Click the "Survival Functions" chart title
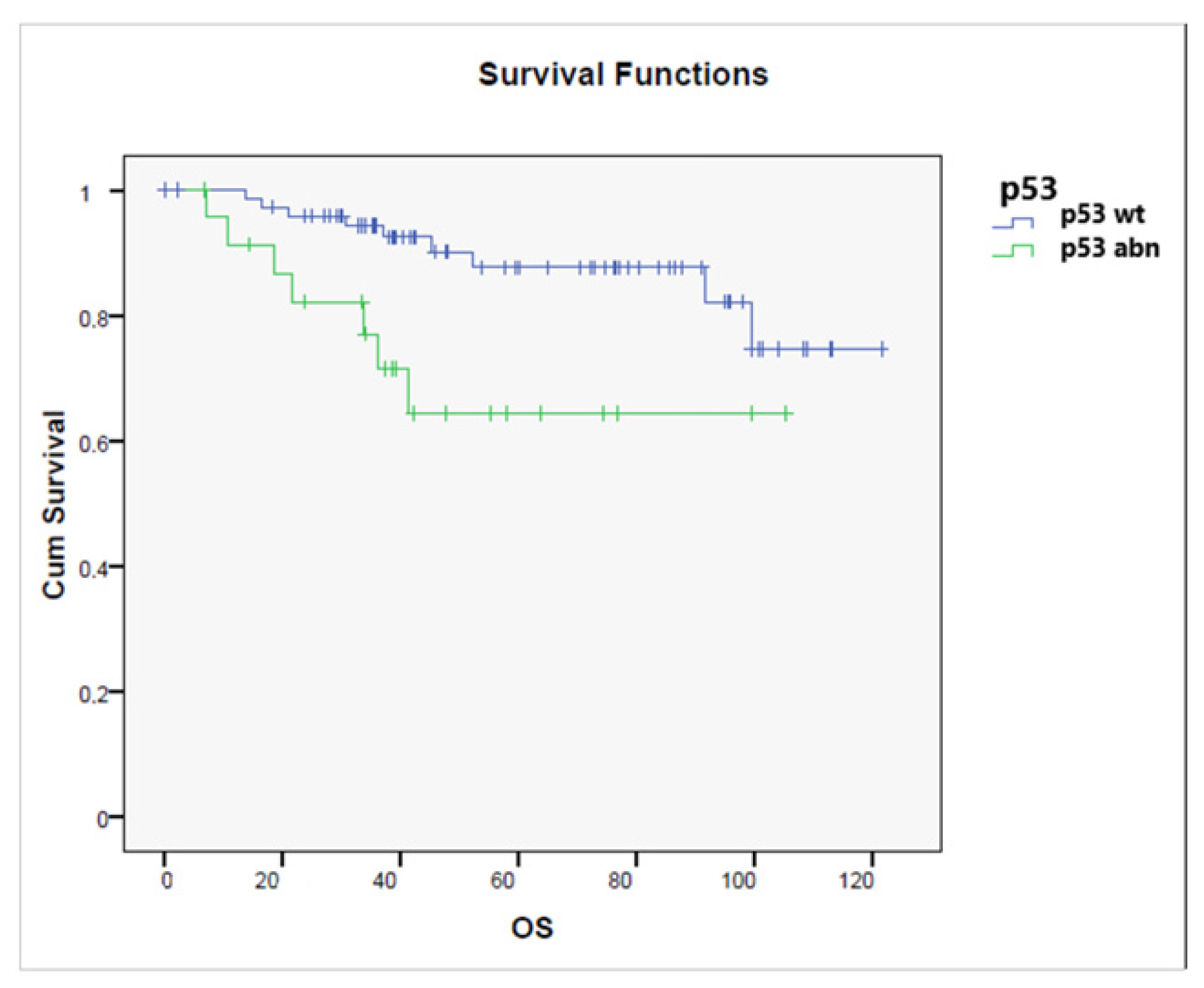This screenshot has height=988, width=1204. pos(623,75)
